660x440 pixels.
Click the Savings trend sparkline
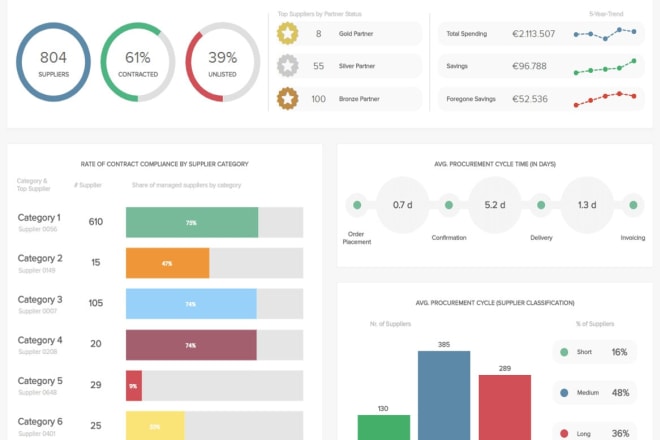(x=605, y=67)
